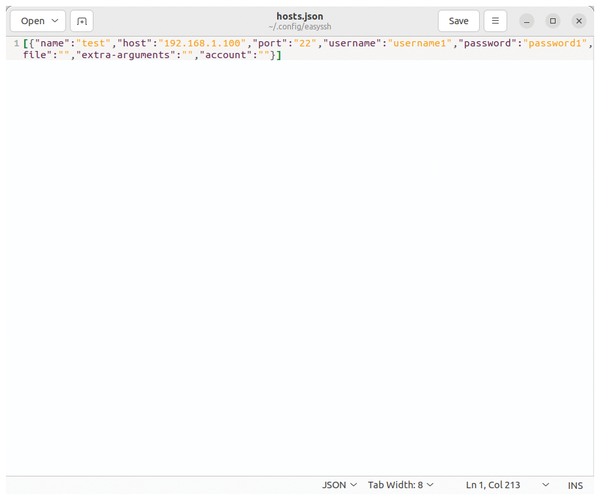
Task: Open the JSON syntax language dropdown
Action: pyautogui.click(x=339, y=485)
